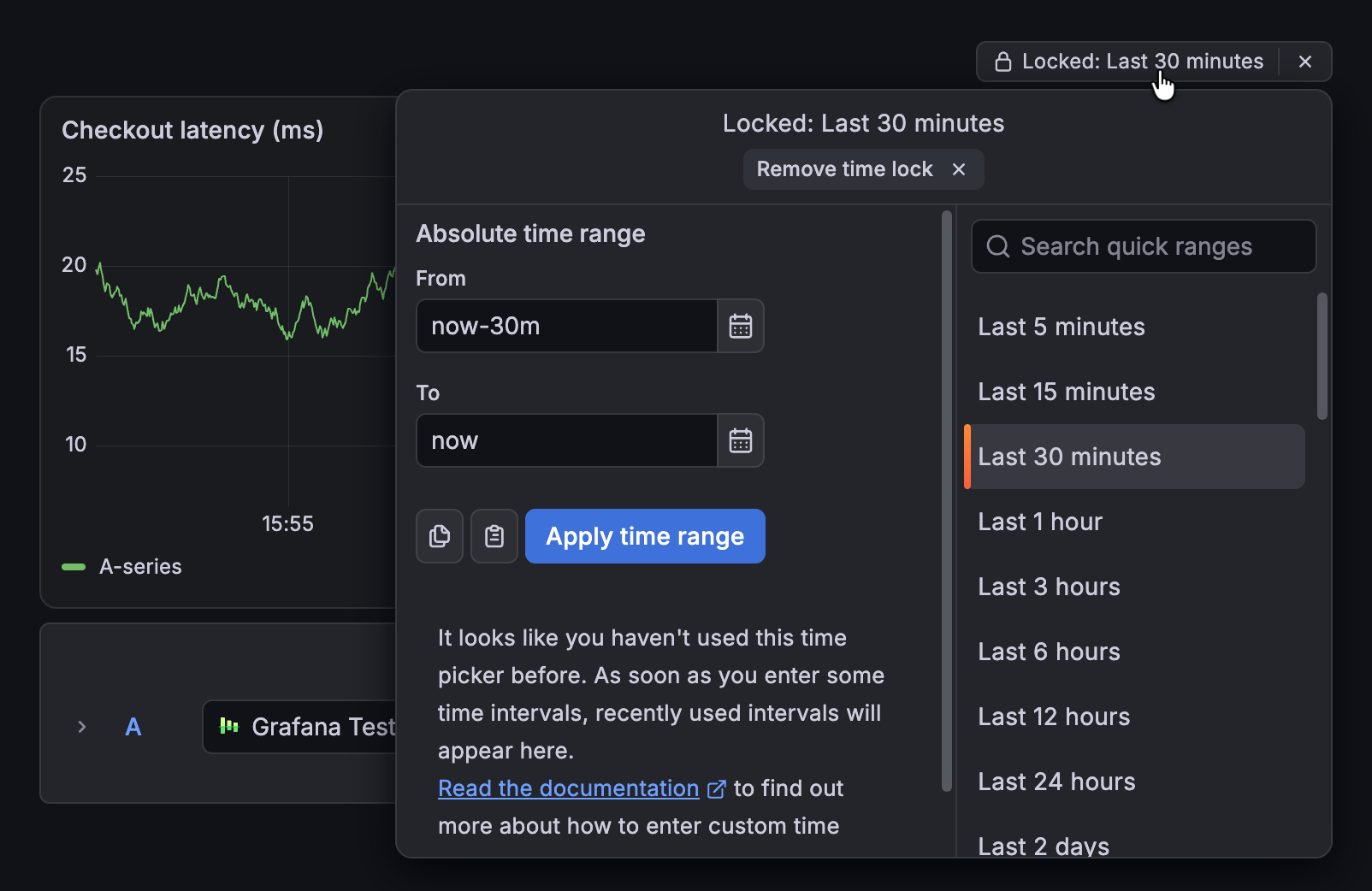
Task: Select Last 3 hours quick range
Action: (1134, 587)
